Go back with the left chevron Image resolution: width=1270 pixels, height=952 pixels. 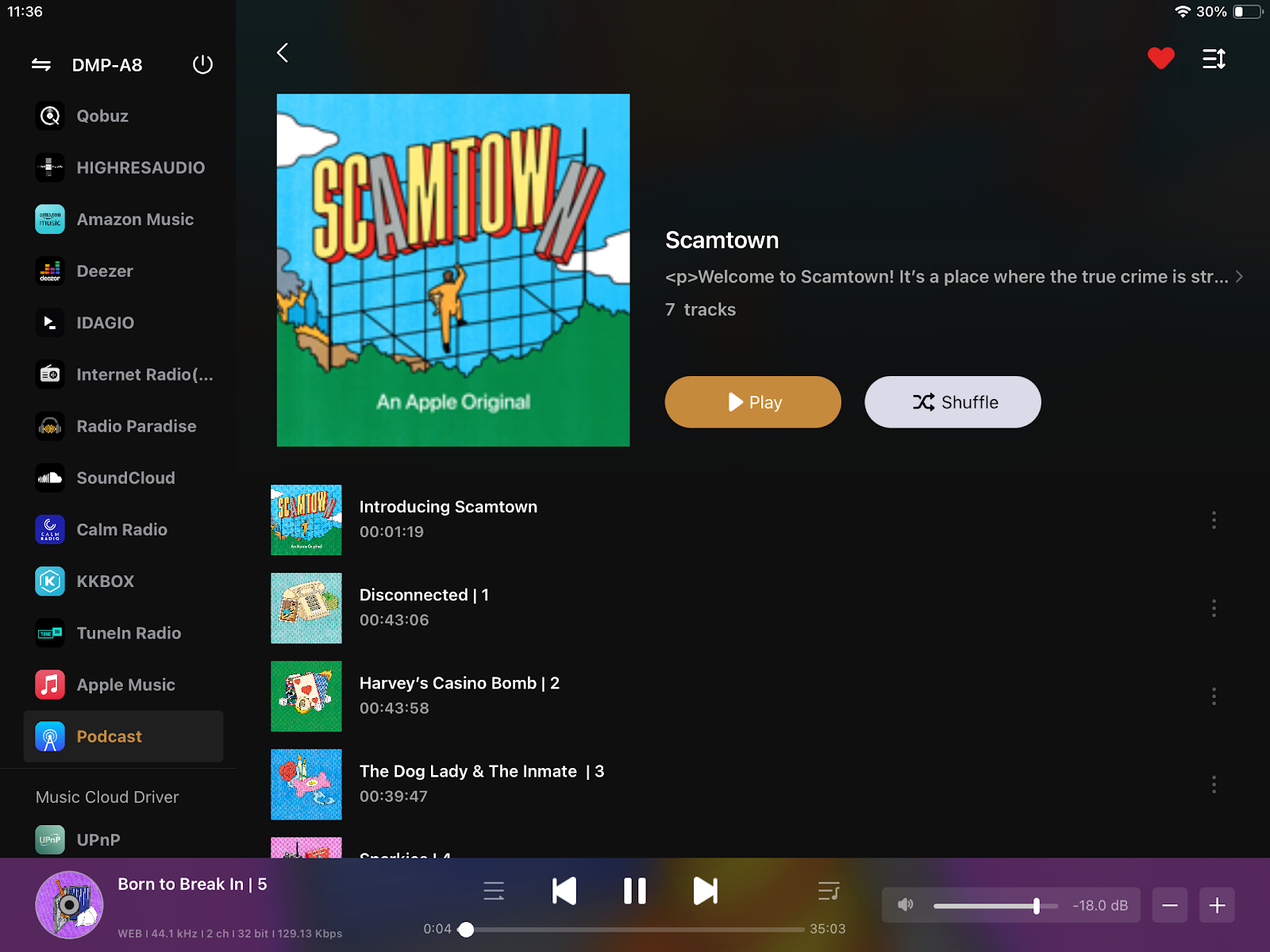tap(283, 52)
